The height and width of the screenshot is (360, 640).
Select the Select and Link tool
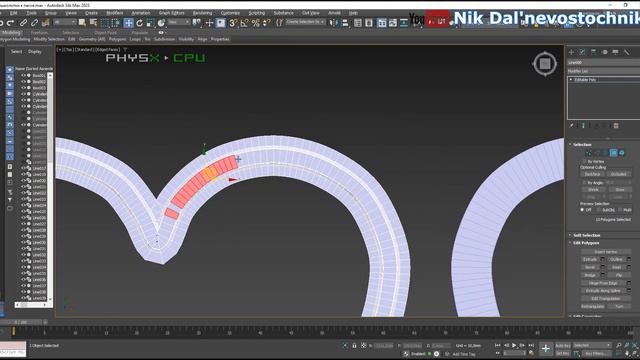(x=23, y=23)
